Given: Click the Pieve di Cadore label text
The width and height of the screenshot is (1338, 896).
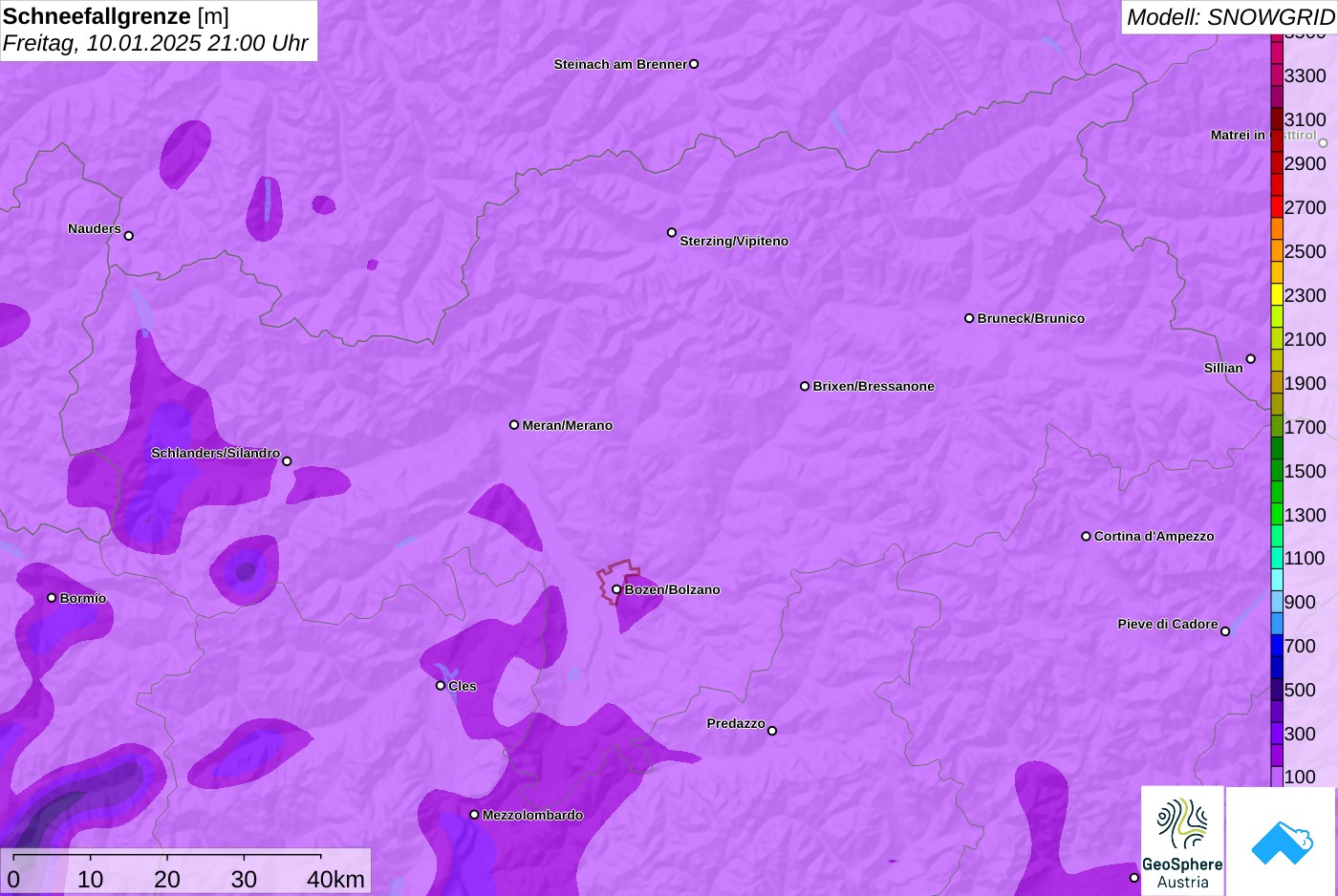Looking at the screenshot, I should pyautogui.click(x=1168, y=624).
